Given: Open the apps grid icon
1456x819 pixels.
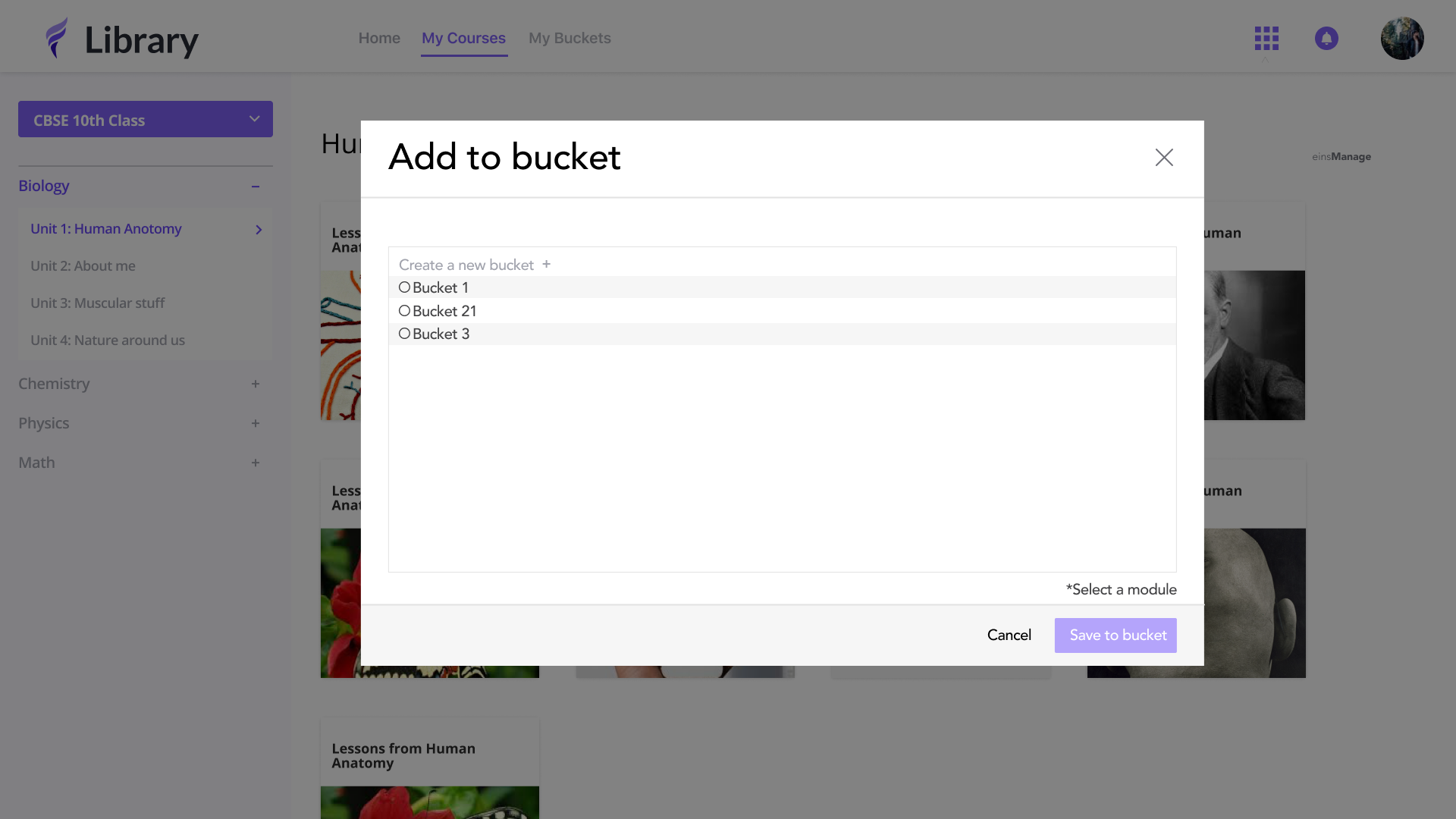Looking at the screenshot, I should click(x=1266, y=38).
